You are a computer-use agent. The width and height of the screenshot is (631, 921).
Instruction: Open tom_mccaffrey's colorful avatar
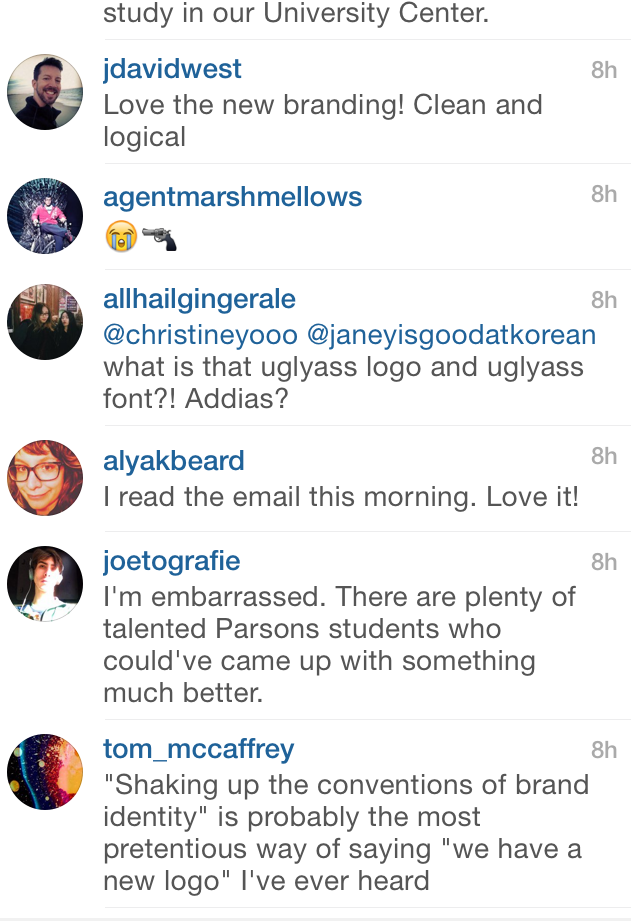(45, 772)
